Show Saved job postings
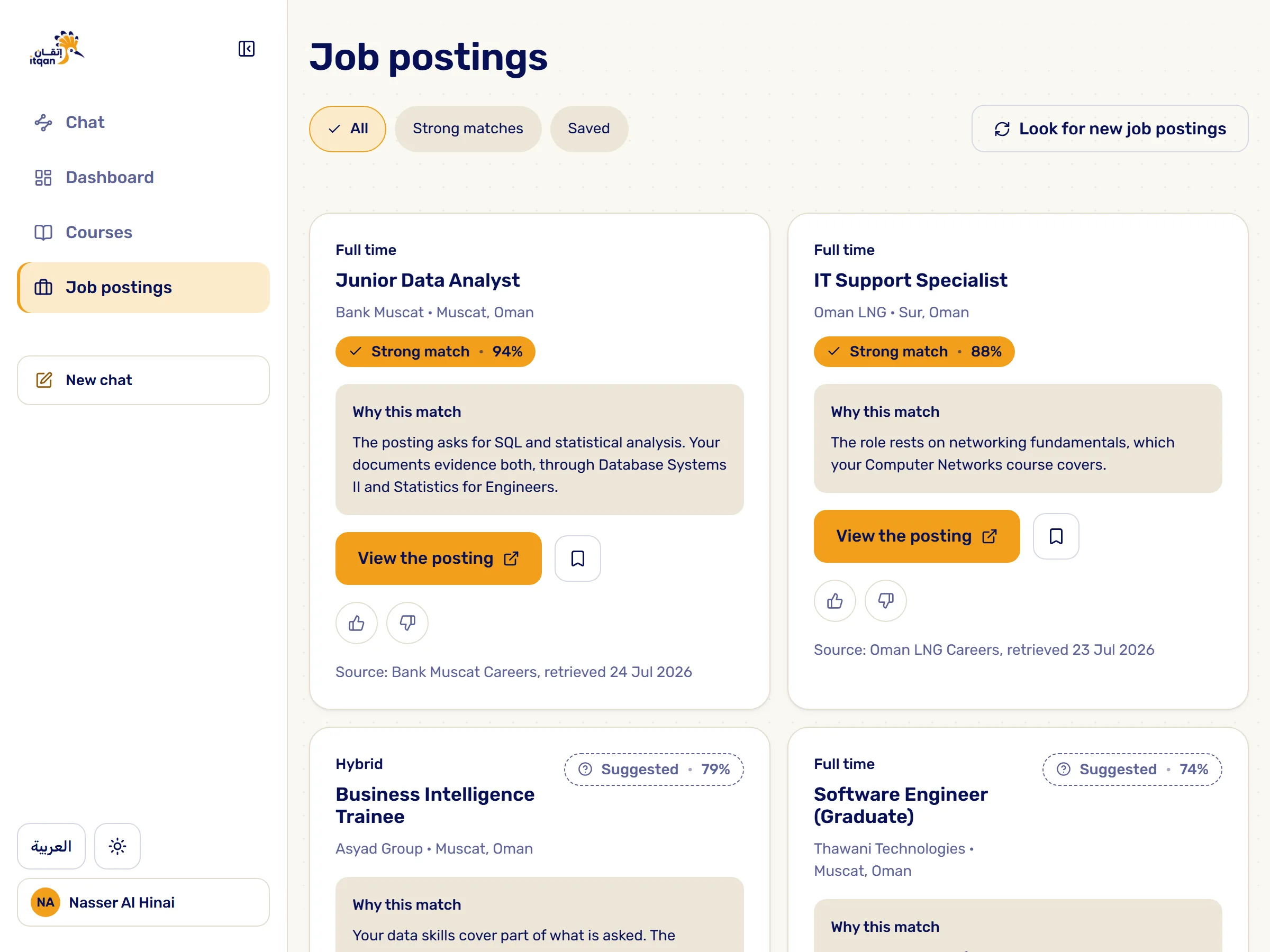This screenshot has width=1270, height=952. pos(588,129)
